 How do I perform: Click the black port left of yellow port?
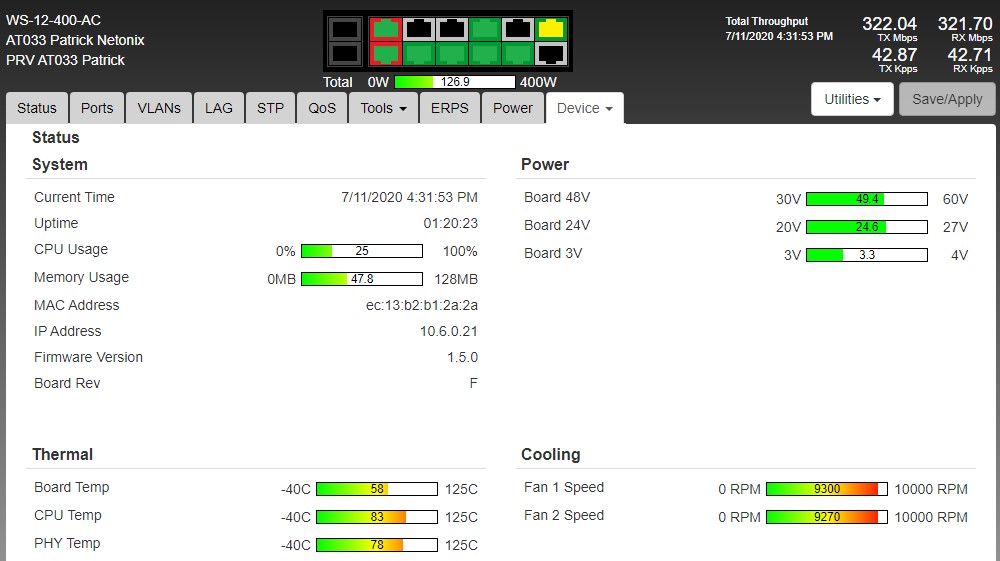(518, 29)
